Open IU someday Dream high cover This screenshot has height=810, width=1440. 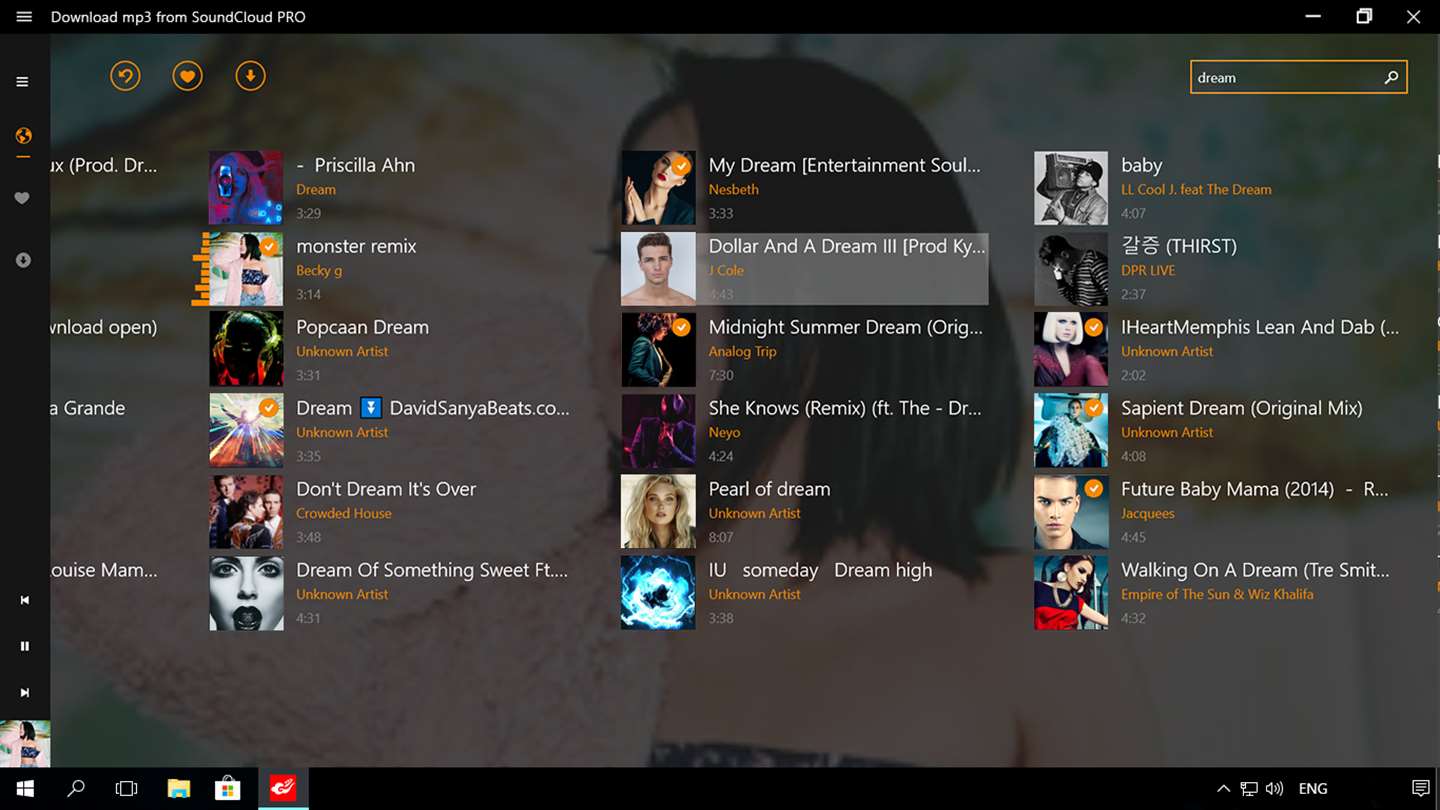pyautogui.click(x=658, y=593)
